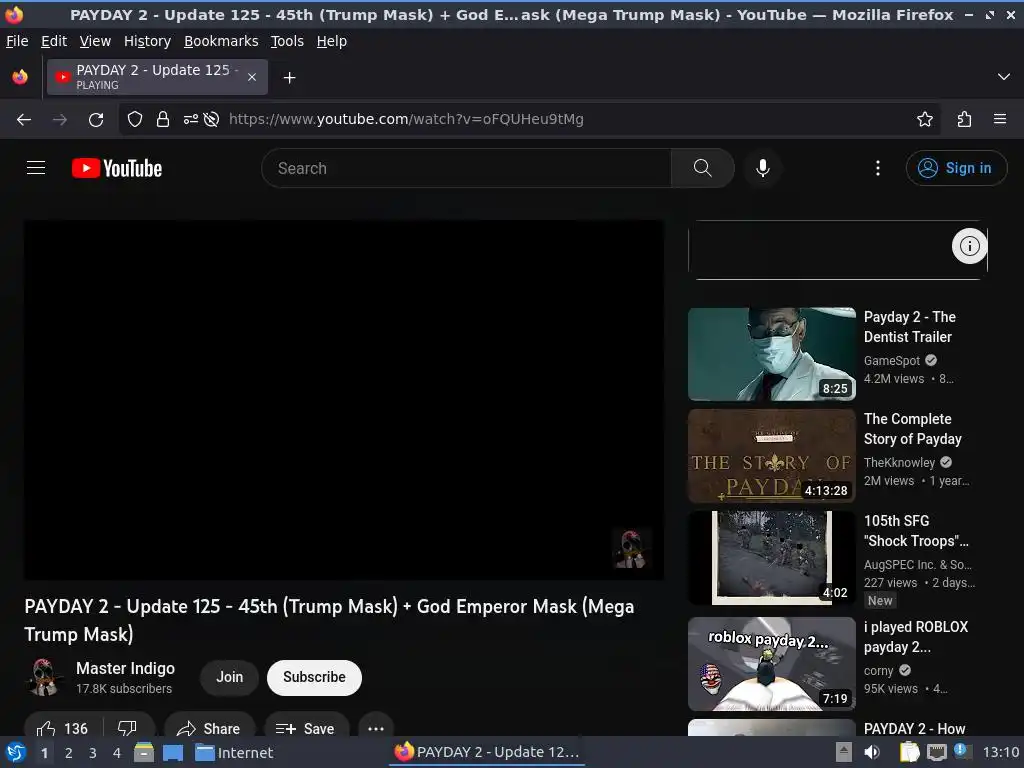The width and height of the screenshot is (1024, 768).
Task: Click the Firefox View icon in the tab bar
Action: 20,77
